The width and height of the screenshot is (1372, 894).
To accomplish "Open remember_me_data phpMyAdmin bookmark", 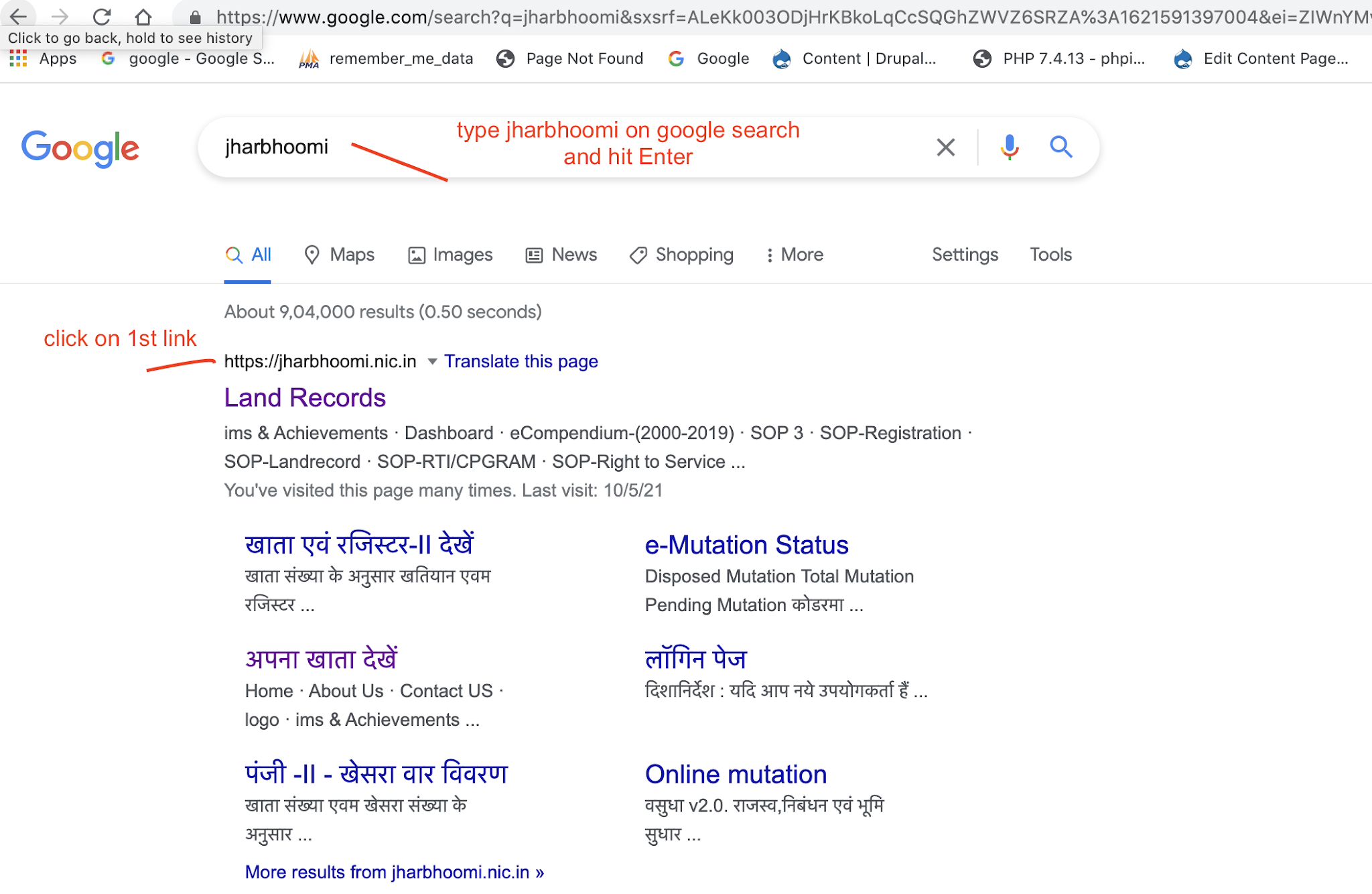I will point(387,59).
